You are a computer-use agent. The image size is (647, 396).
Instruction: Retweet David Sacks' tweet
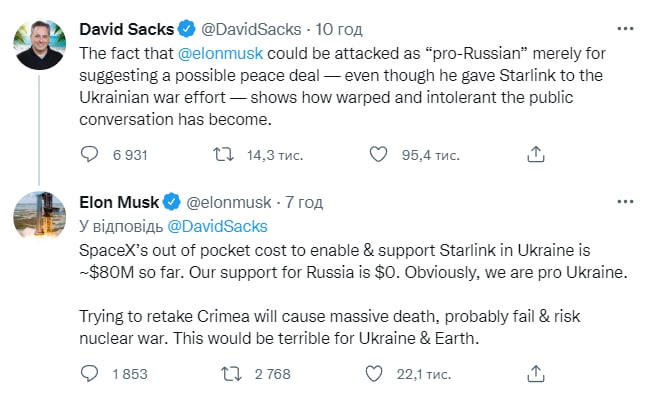pyautogui.click(x=223, y=154)
